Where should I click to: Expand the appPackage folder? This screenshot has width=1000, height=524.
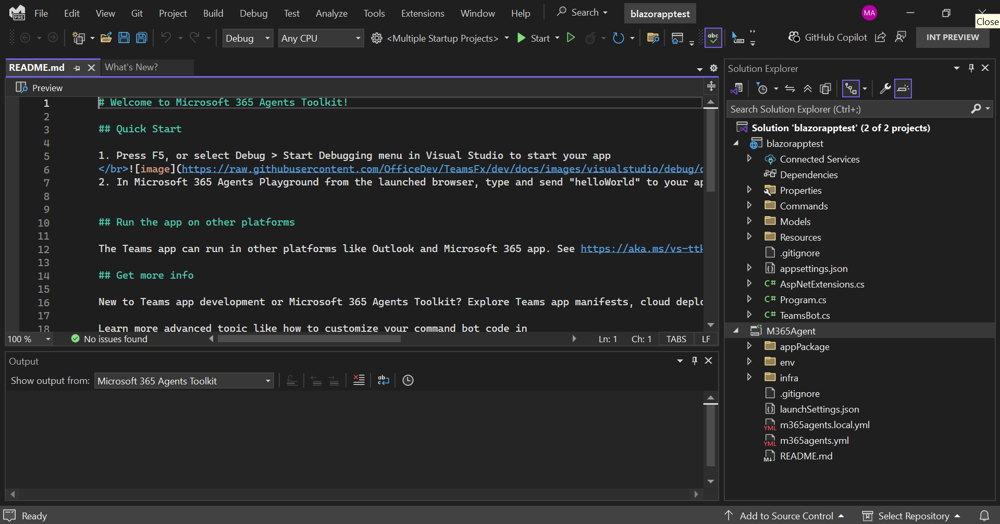(749, 347)
